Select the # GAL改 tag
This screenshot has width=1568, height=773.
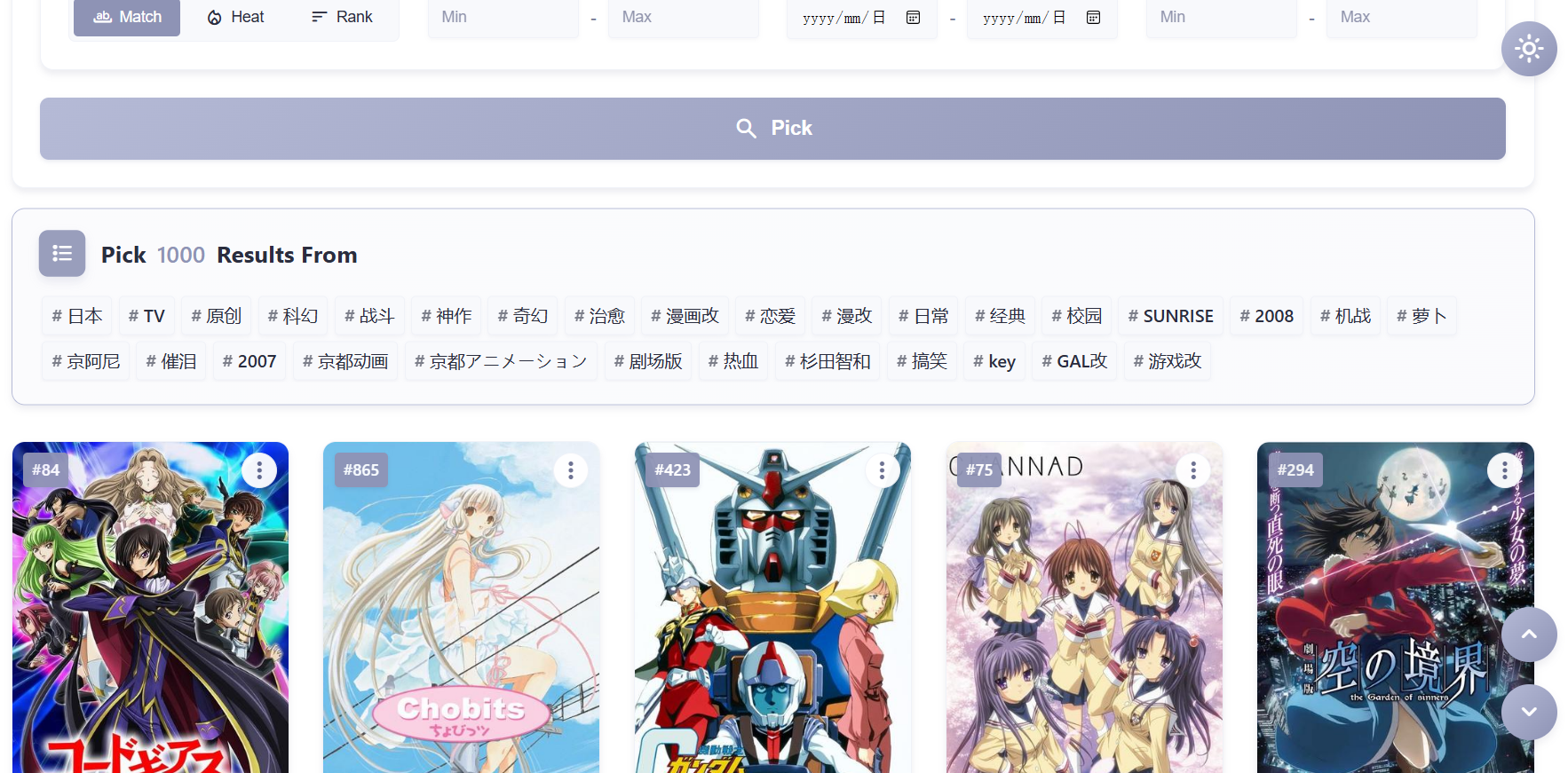click(x=1074, y=361)
